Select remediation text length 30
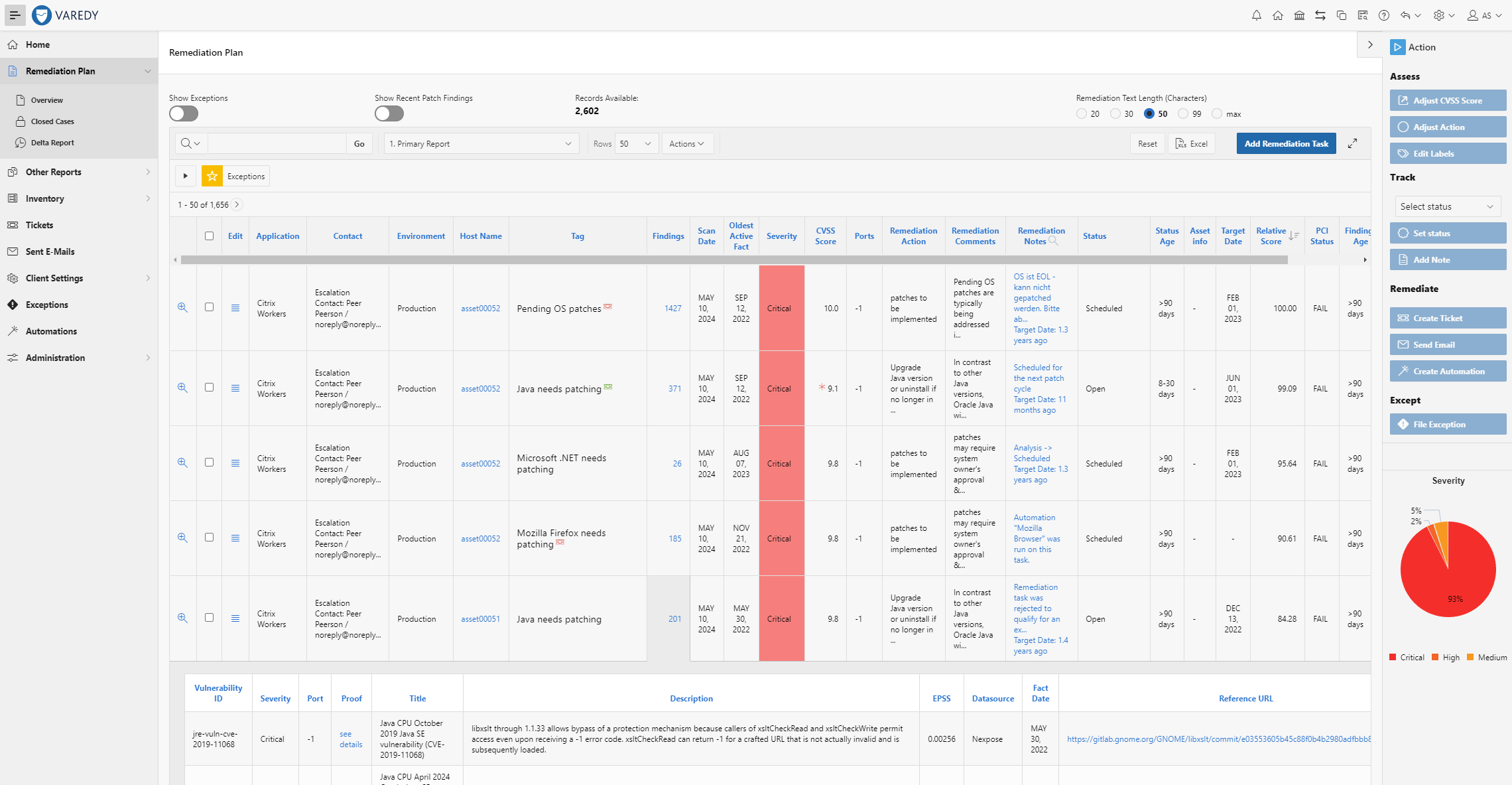This screenshot has height=785, width=1512. (x=1115, y=113)
